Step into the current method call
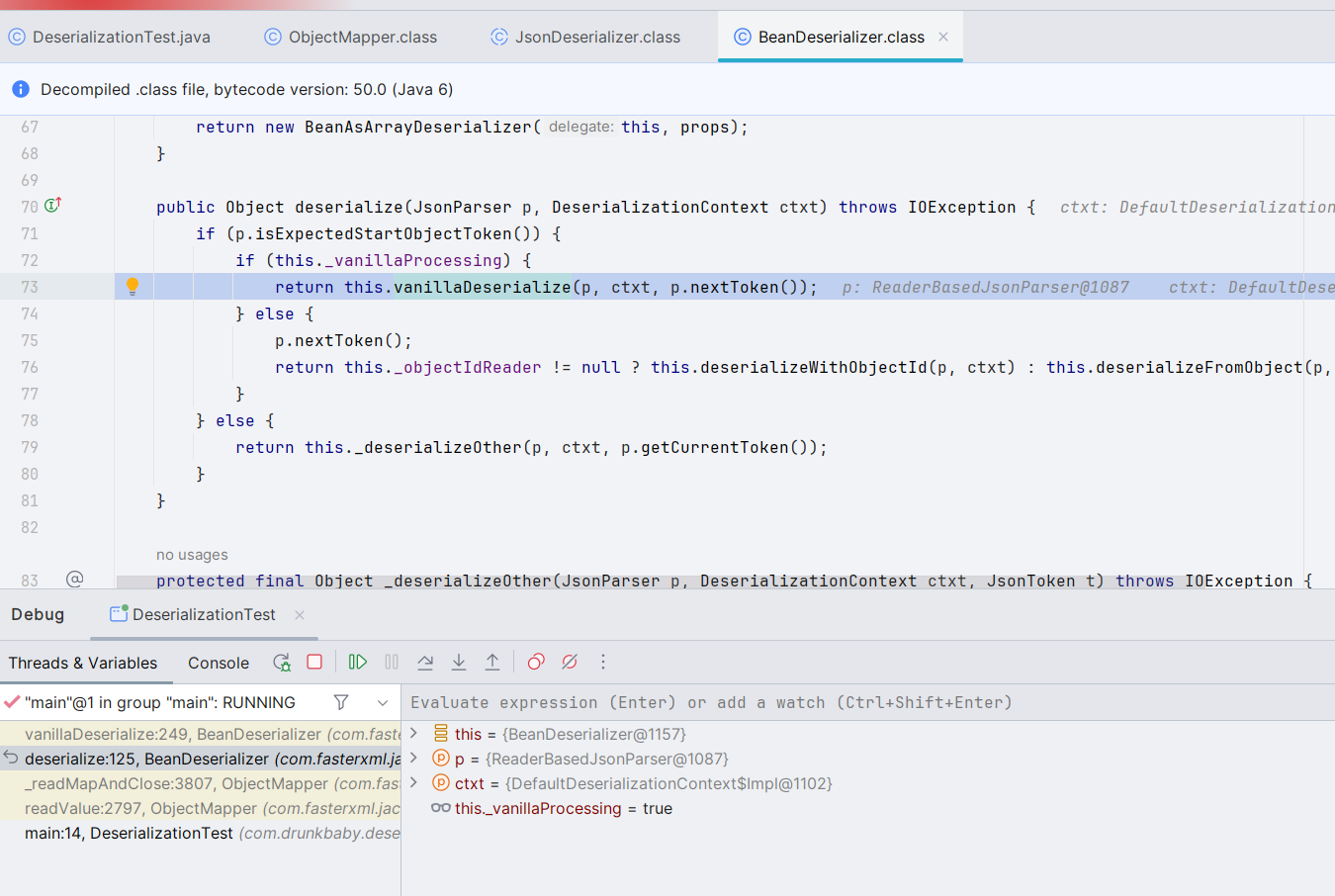Viewport: 1335px width, 896px height. click(x=459, y=663)
